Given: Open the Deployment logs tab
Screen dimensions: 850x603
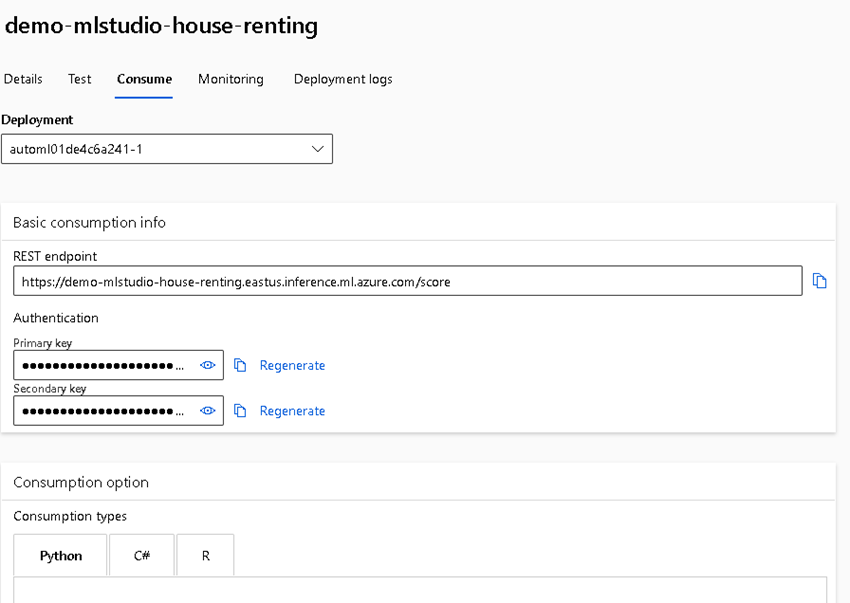Looking at the screenshot, I should click(x=342, y=79).
